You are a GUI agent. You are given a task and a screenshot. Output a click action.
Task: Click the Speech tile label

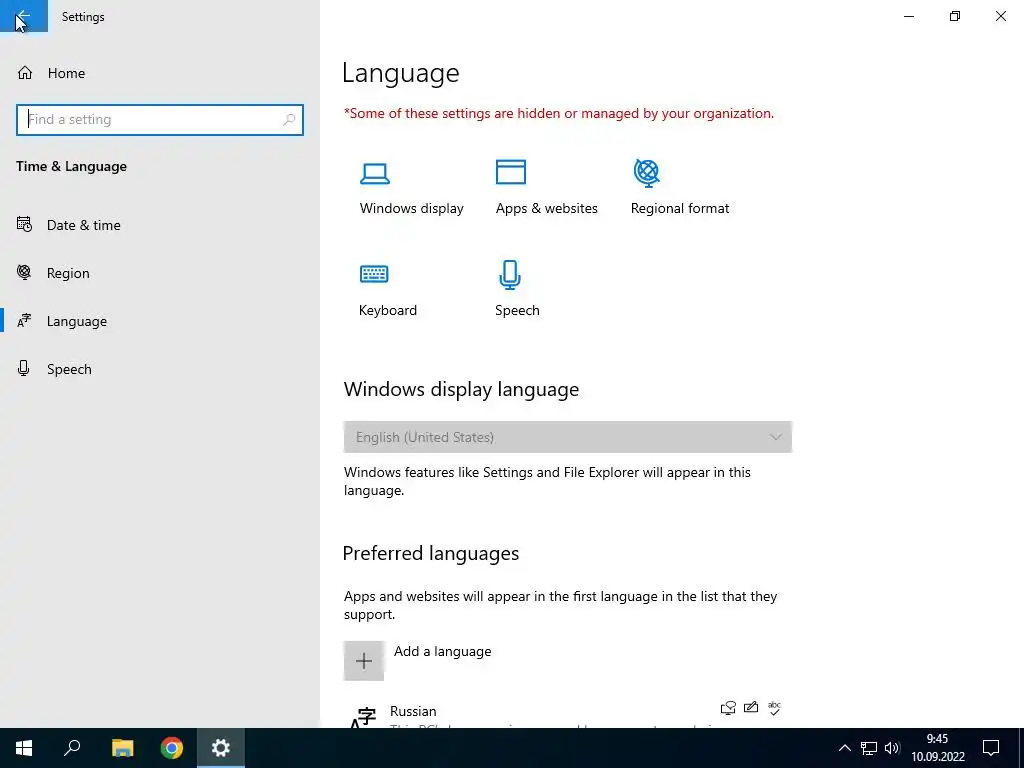click(x=517, y=310)
